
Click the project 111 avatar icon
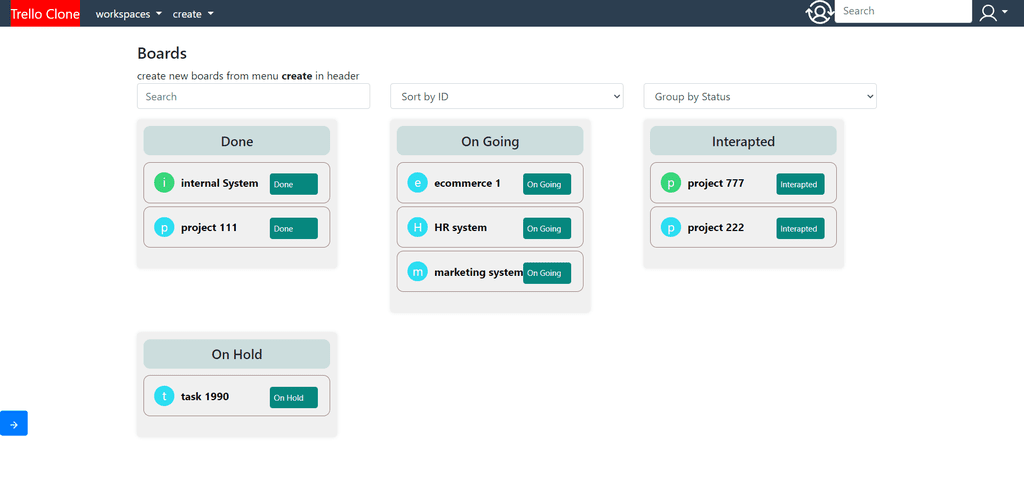tap(164, 227)
